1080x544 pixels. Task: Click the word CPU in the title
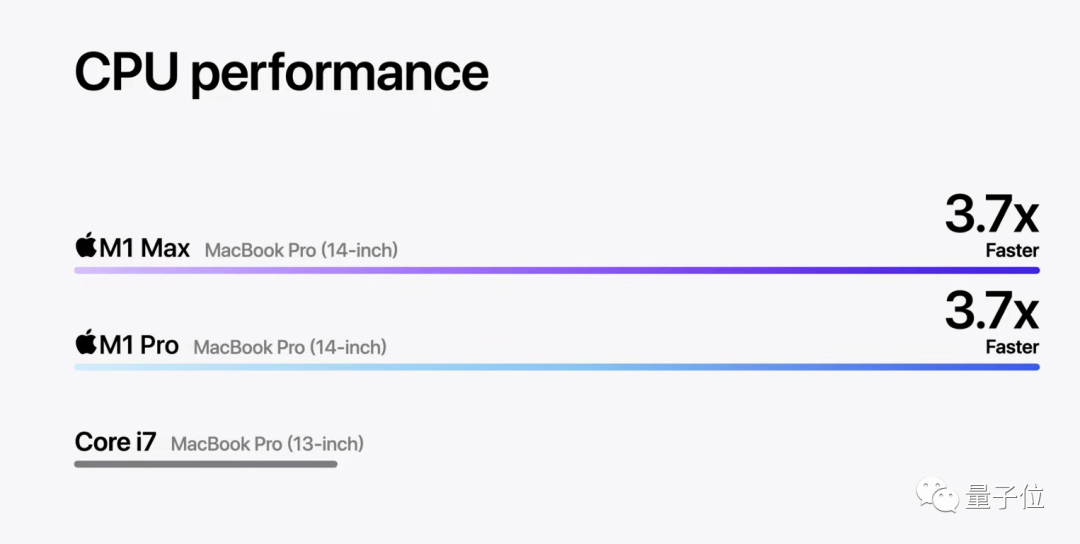(x=126, y=72)
